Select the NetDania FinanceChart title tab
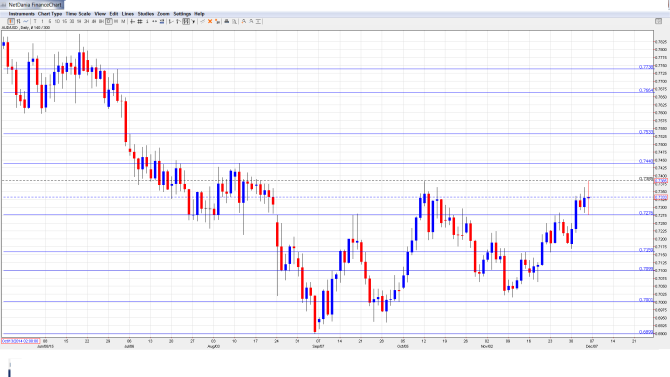This screenshot has height=377, width=670. [x=32, y=5]
